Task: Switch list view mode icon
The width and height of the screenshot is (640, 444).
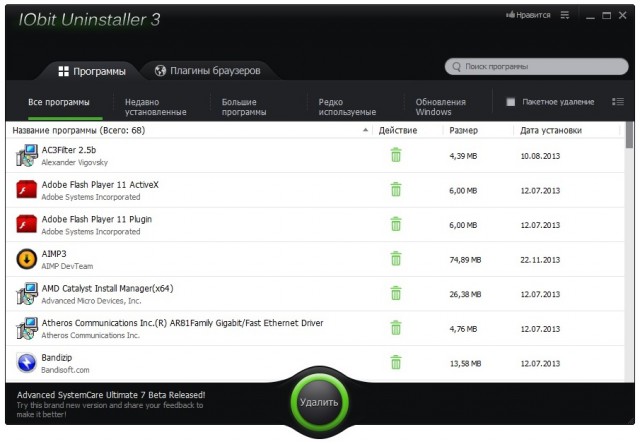Action: (618, 102)
